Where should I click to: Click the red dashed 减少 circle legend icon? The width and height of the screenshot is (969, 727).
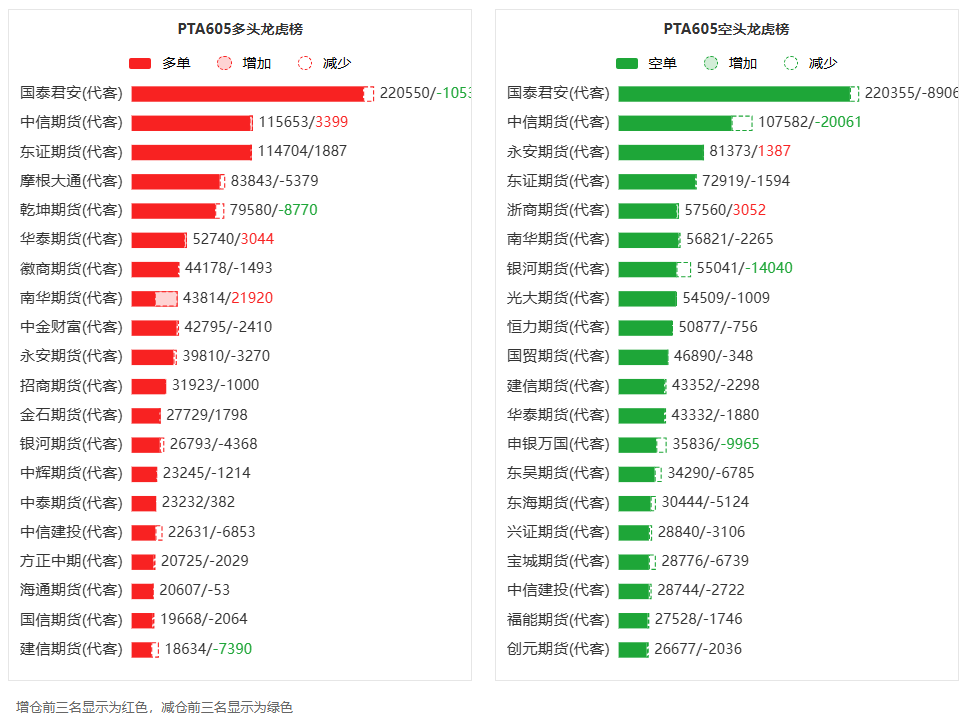[x=305, y=64]
